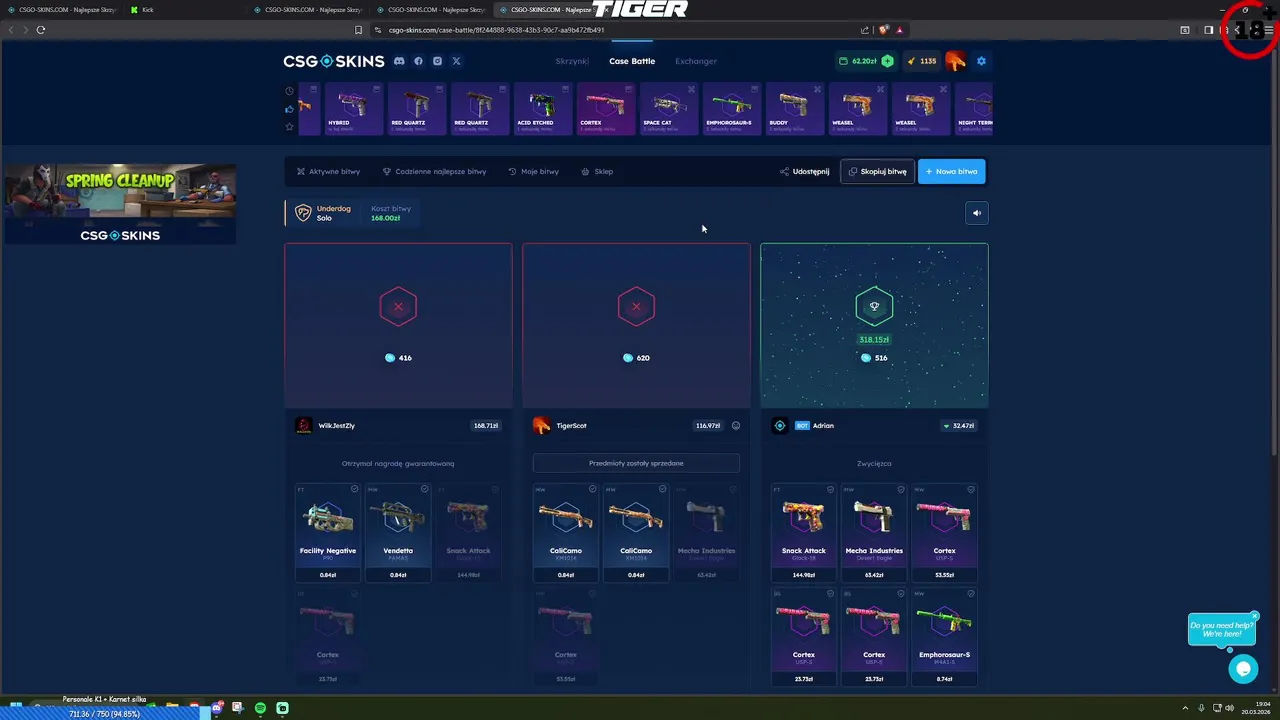Screen dimensions: 1280x720
Task: Open the Skrzynki tab
Action: pos(572,61)
